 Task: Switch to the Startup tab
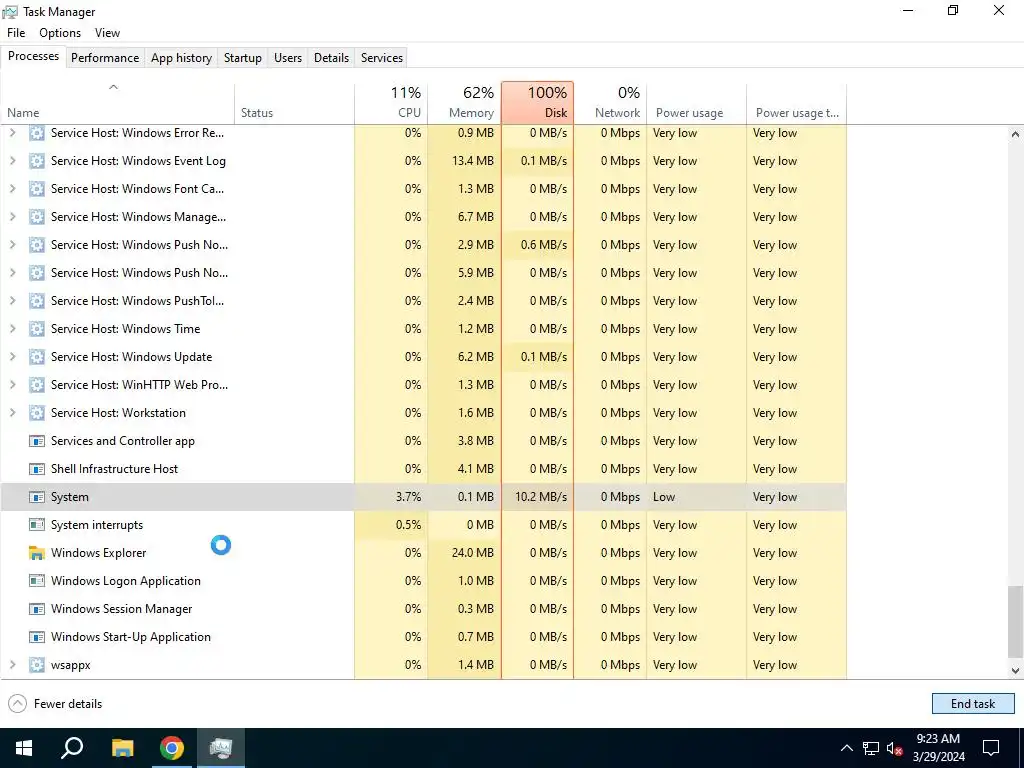(x=243, y=57)
